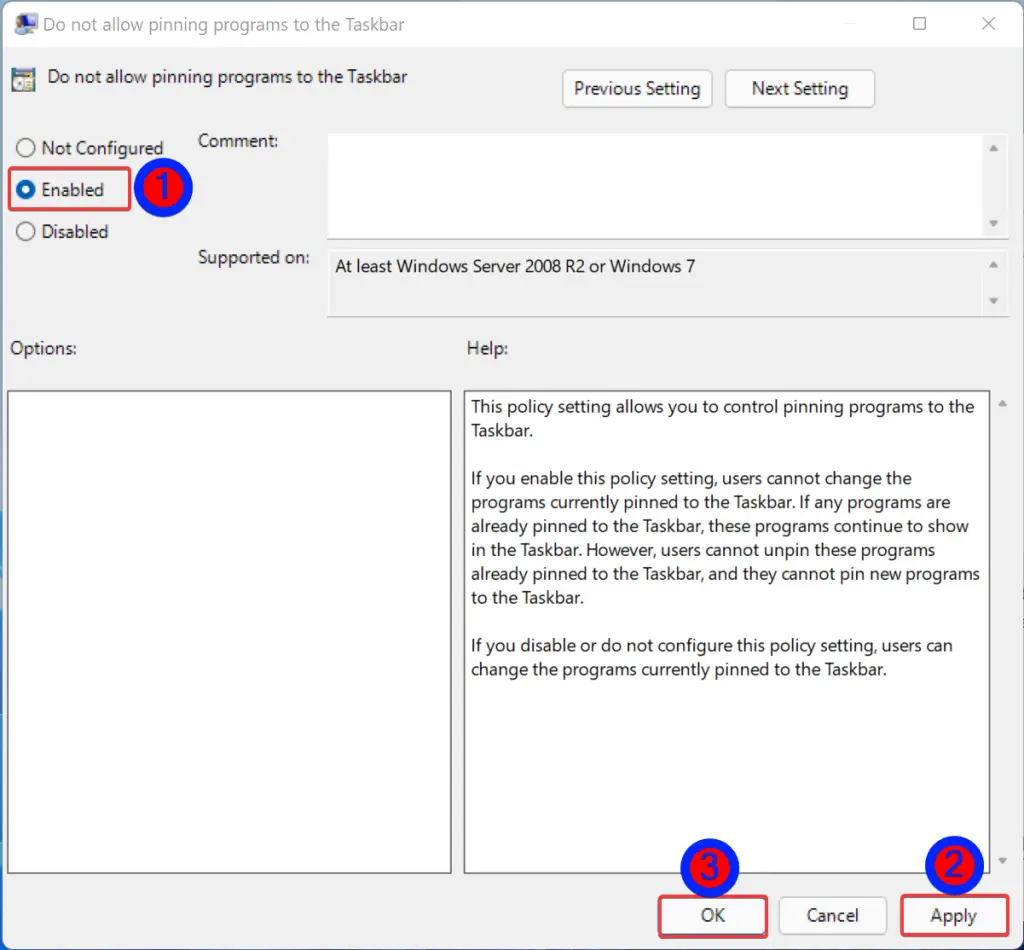Select the Enabled radio button
Viewport: 1024px width, 950px height.
point(25,188)
